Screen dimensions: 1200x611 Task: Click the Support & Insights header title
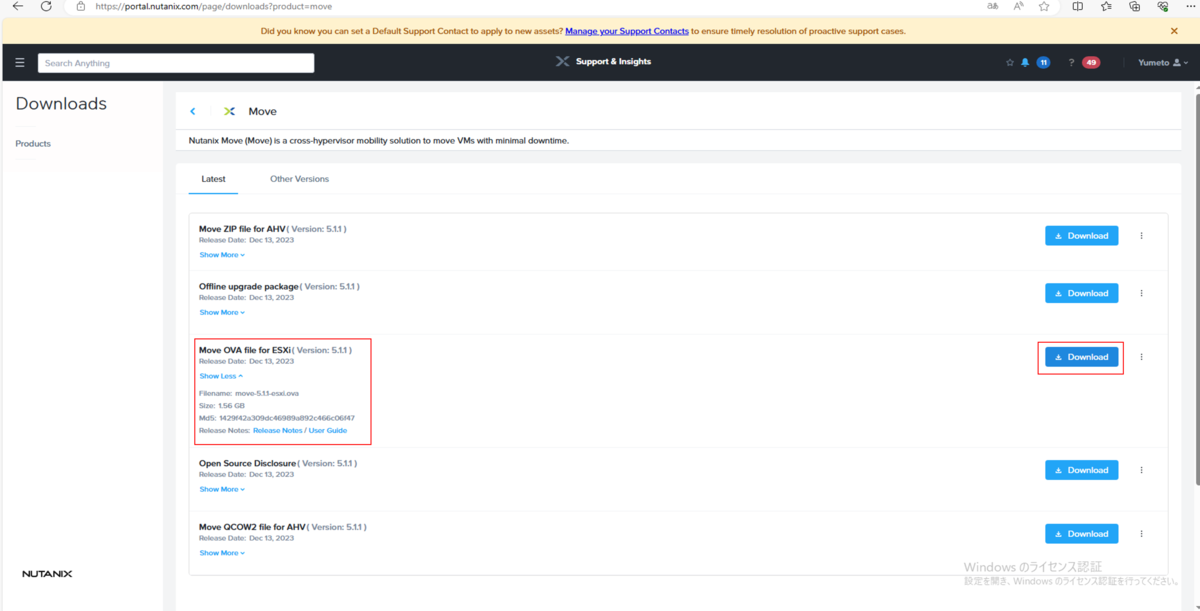[x=613, y=62]
